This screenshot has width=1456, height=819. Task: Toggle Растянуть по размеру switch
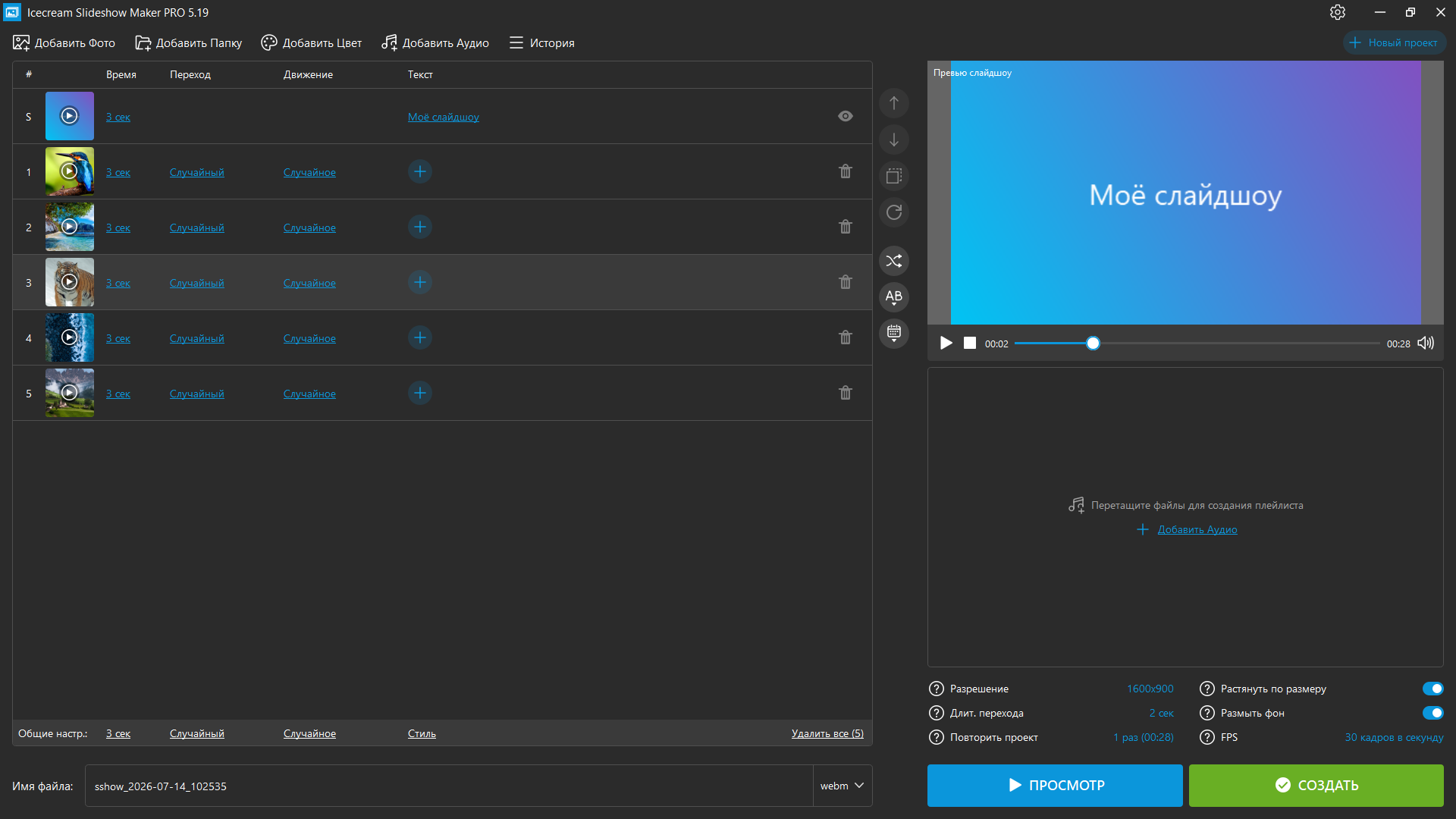1433,689
